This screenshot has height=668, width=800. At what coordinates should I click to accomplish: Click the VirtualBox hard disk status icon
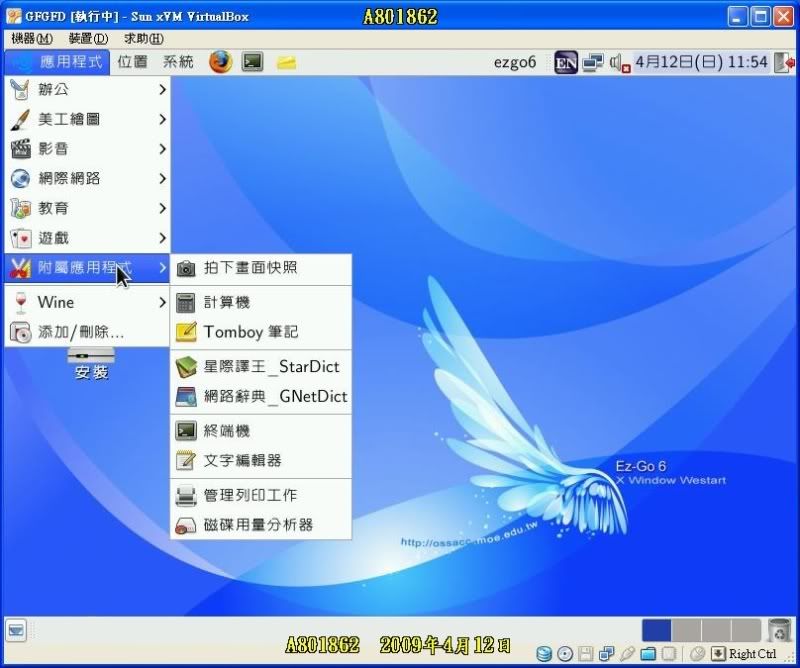pos(544,654)
